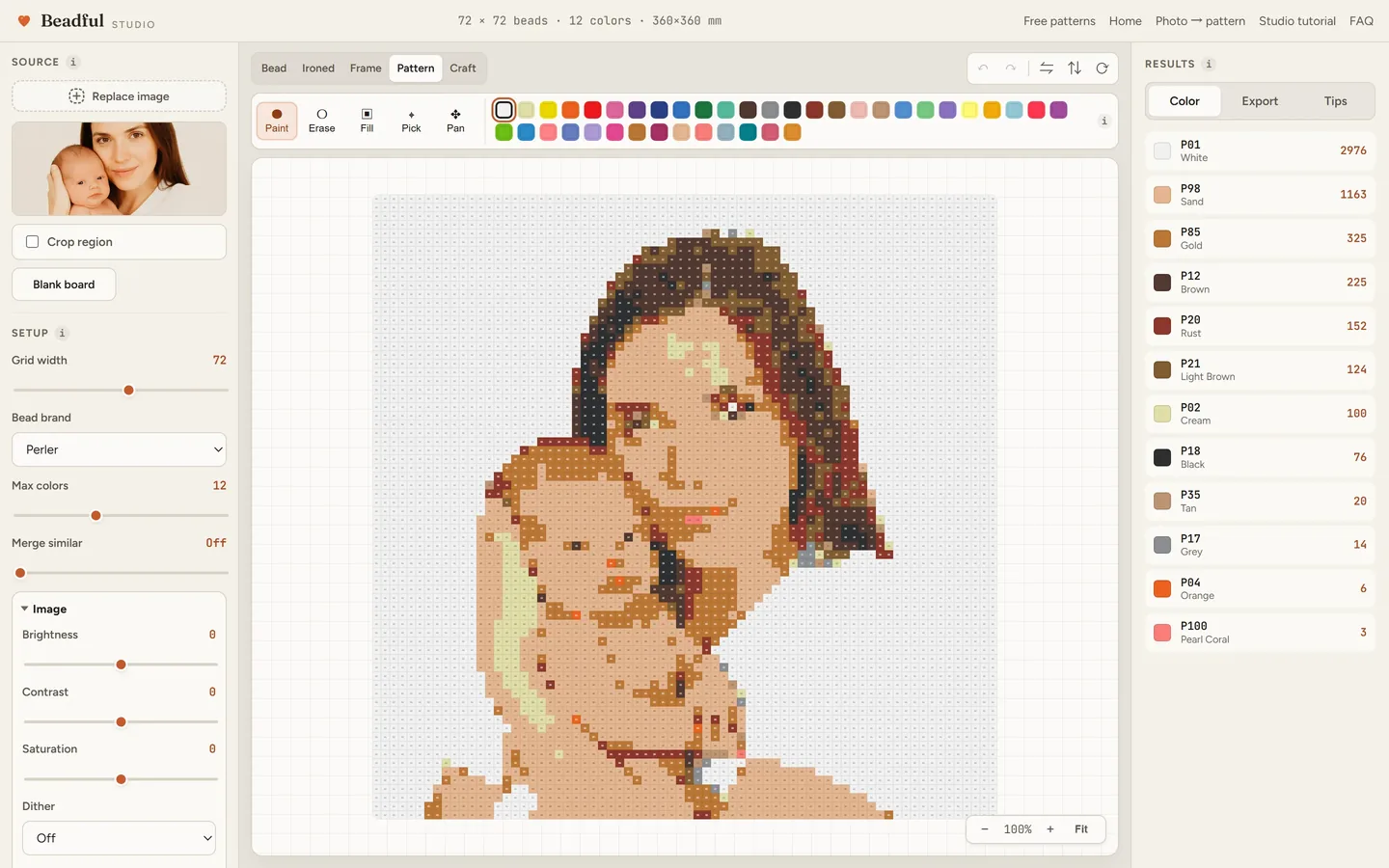Open the palette info icon

coord(1103,121)
